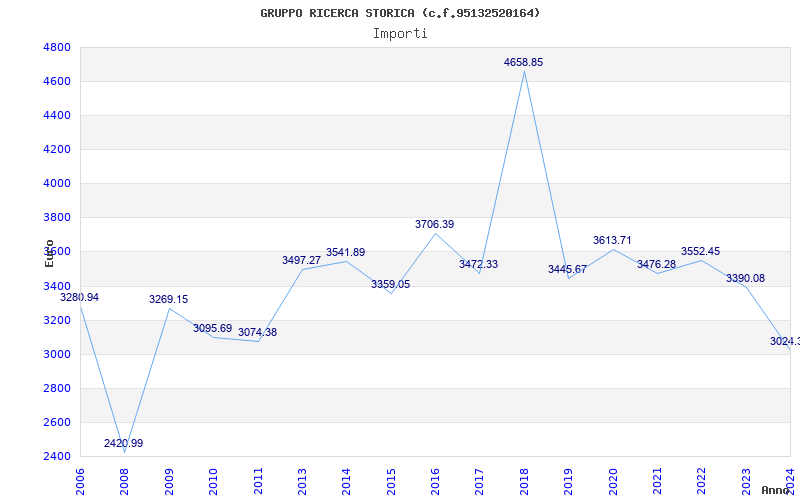Image resolution: width=800 pixels, height=500 pixels.
Task: Click the x-axis year 2014
Action: tap(346, 481)
